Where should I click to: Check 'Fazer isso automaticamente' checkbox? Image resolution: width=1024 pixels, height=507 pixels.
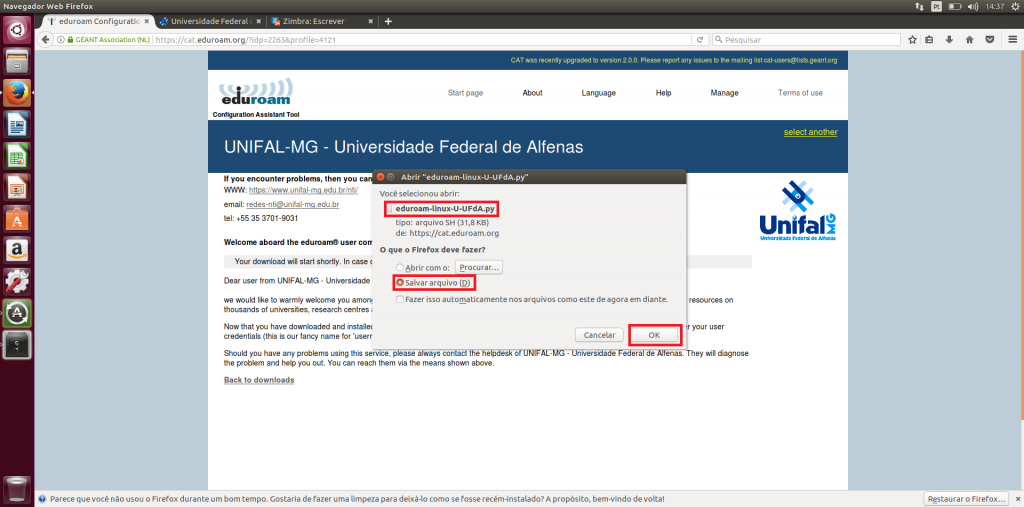pos(400,299)
